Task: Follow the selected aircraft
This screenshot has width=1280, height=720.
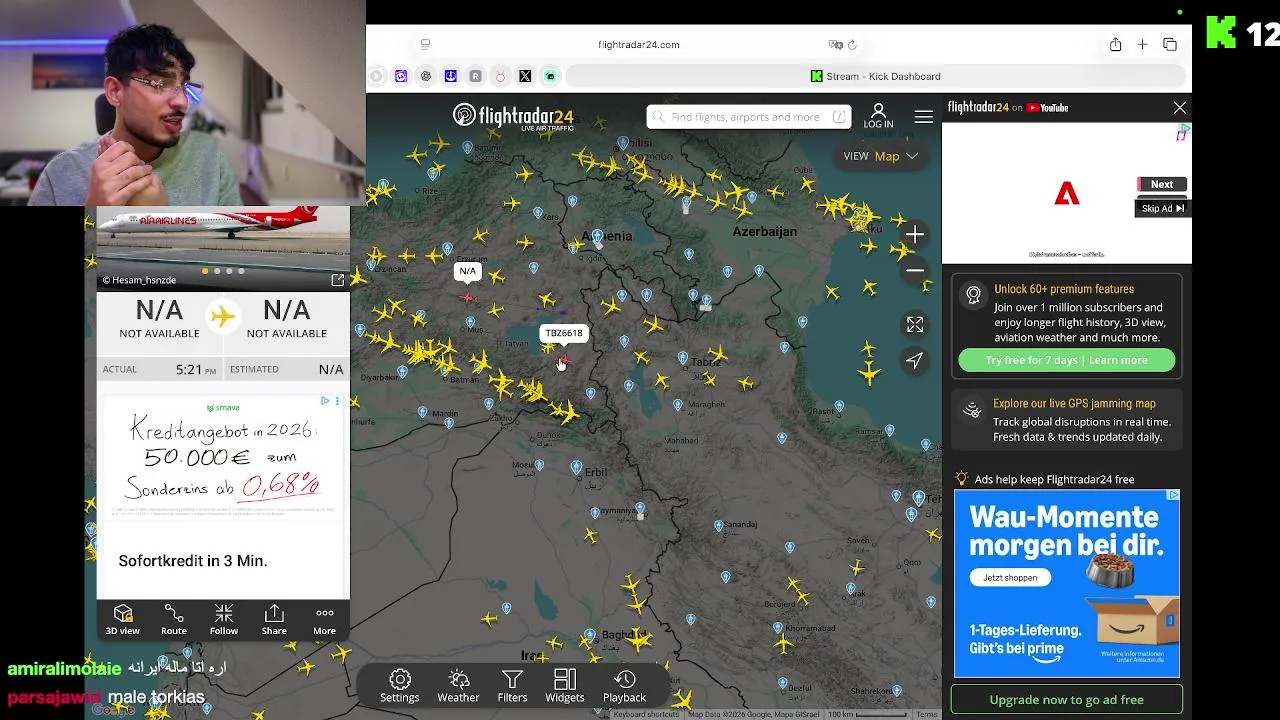Action: pos(224,620)
